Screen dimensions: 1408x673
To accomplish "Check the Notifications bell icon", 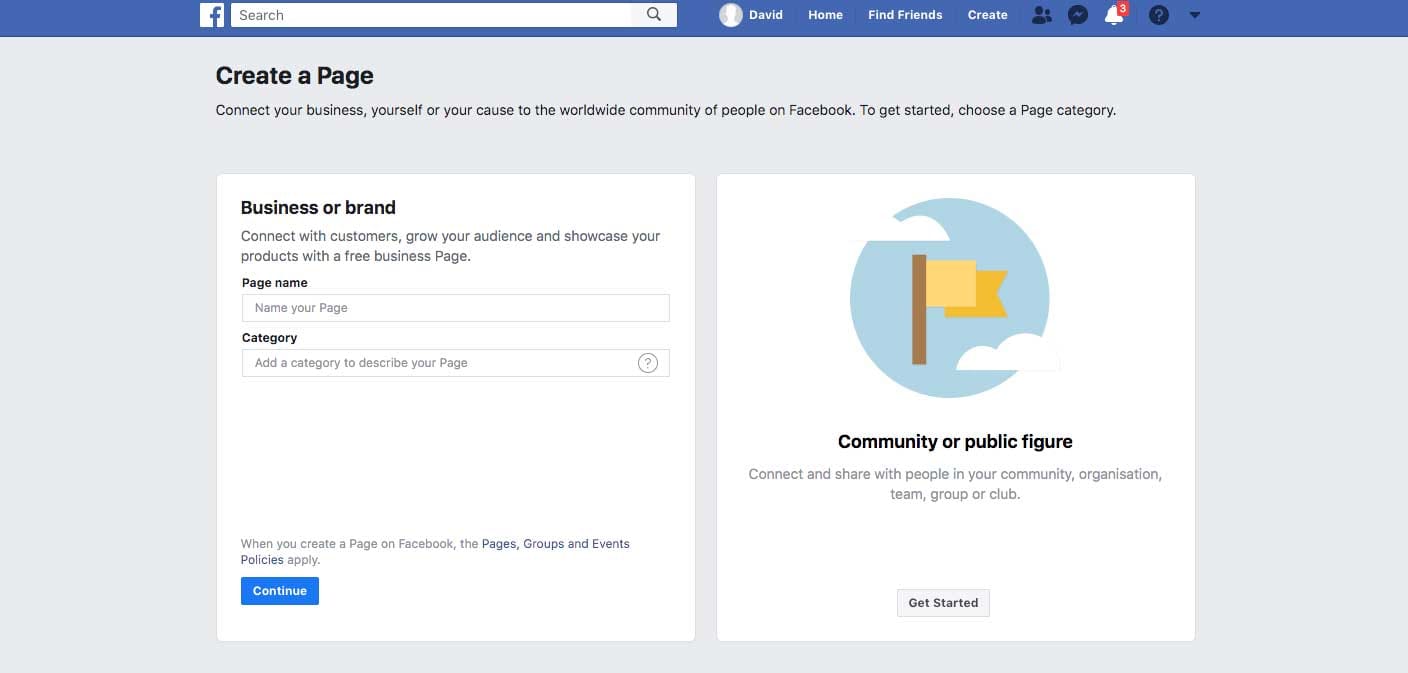I will coord(1114,15).
